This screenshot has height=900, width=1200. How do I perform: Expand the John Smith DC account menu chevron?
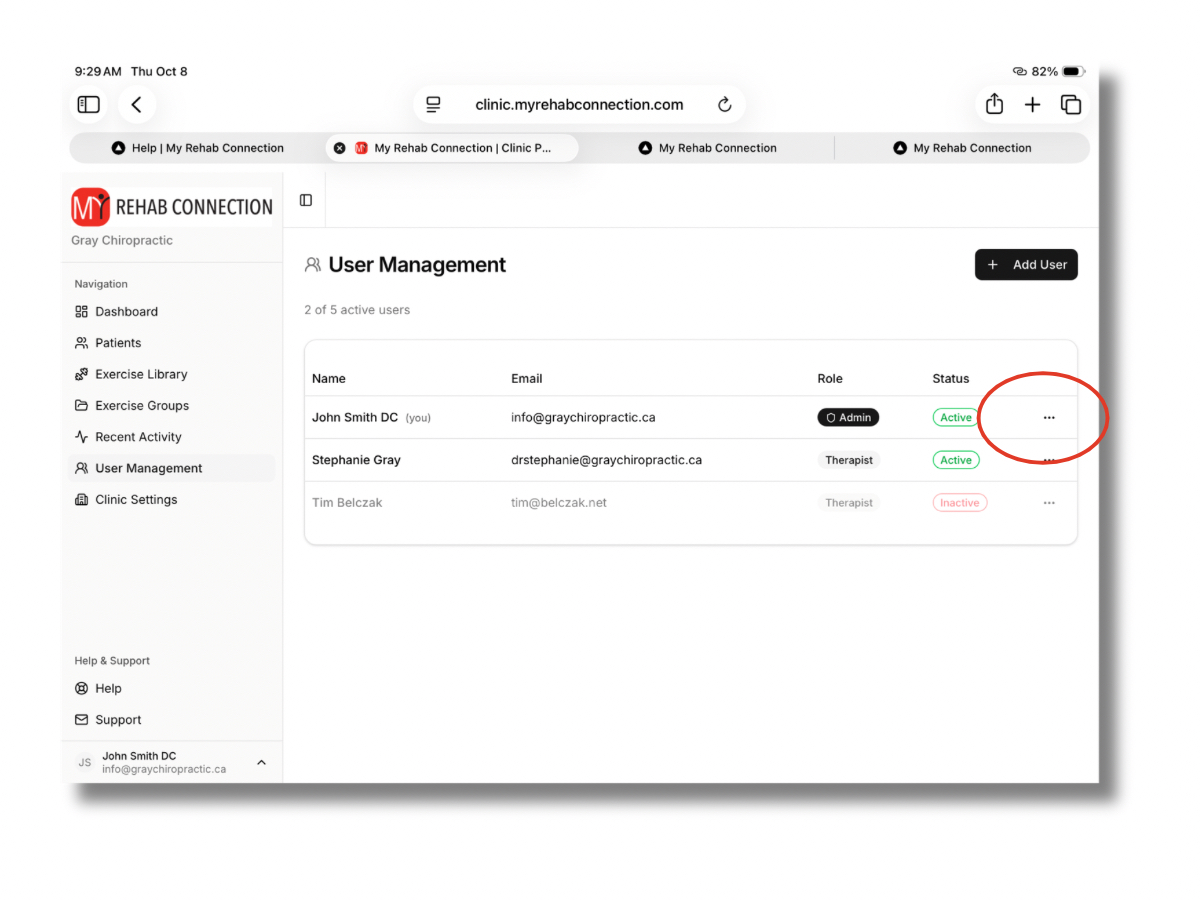pyautogui.click(x=261, y=763)
